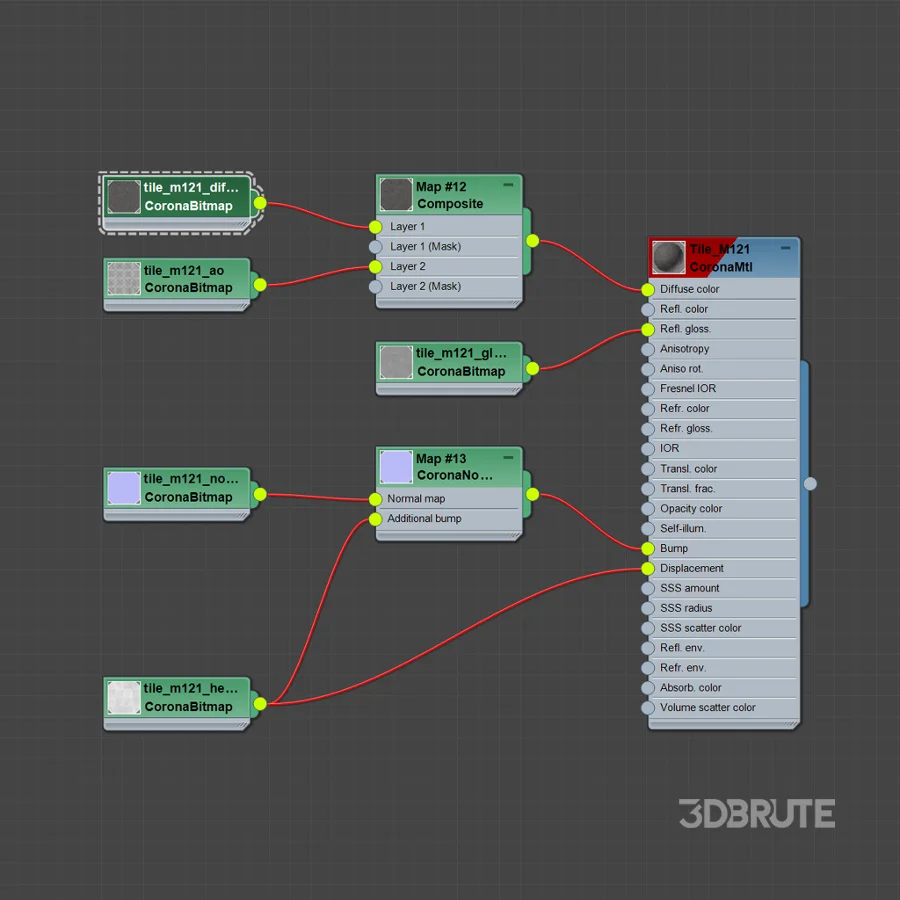900x900 pixels.
Task: Click the Volume scatter color input socket
Action: (648, 708)
